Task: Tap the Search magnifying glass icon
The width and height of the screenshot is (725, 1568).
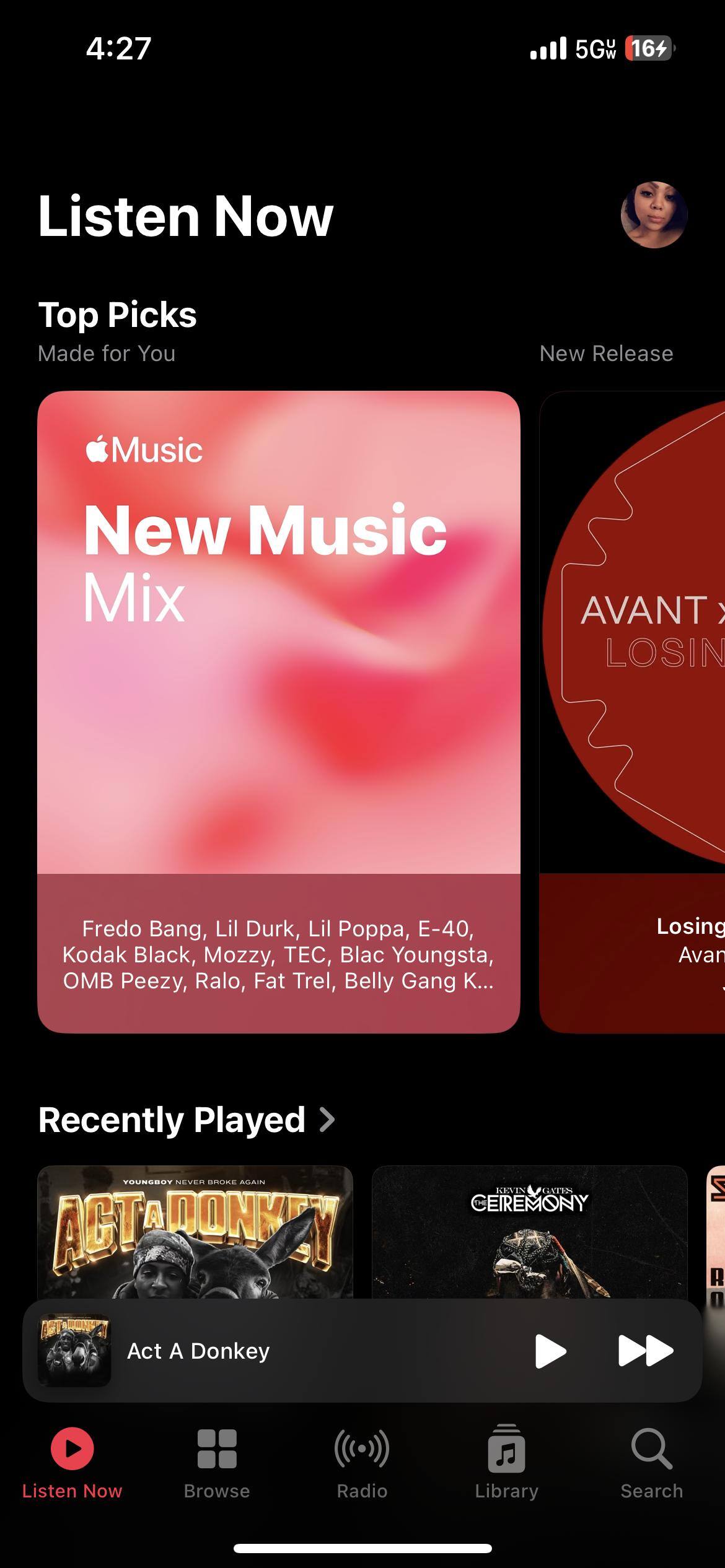Action: 651,1449
